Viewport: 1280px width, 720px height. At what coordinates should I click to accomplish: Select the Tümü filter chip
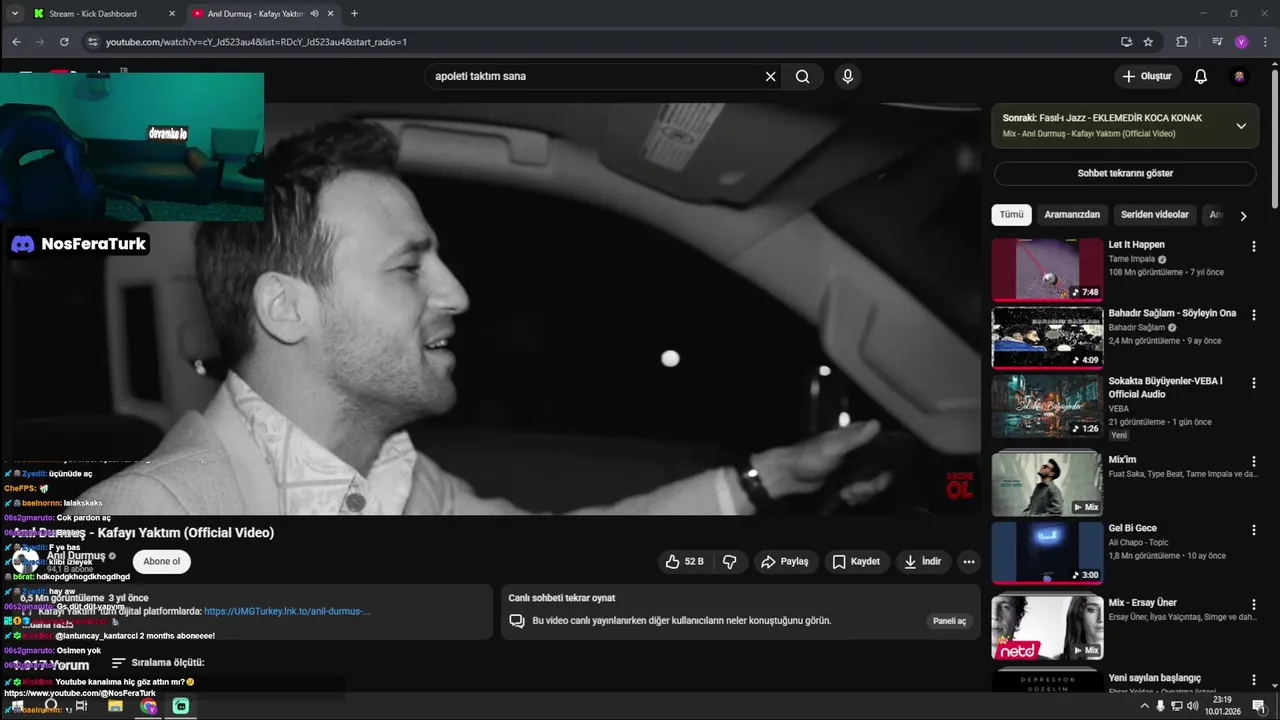pyautogui.click(x=1011, y=215)
